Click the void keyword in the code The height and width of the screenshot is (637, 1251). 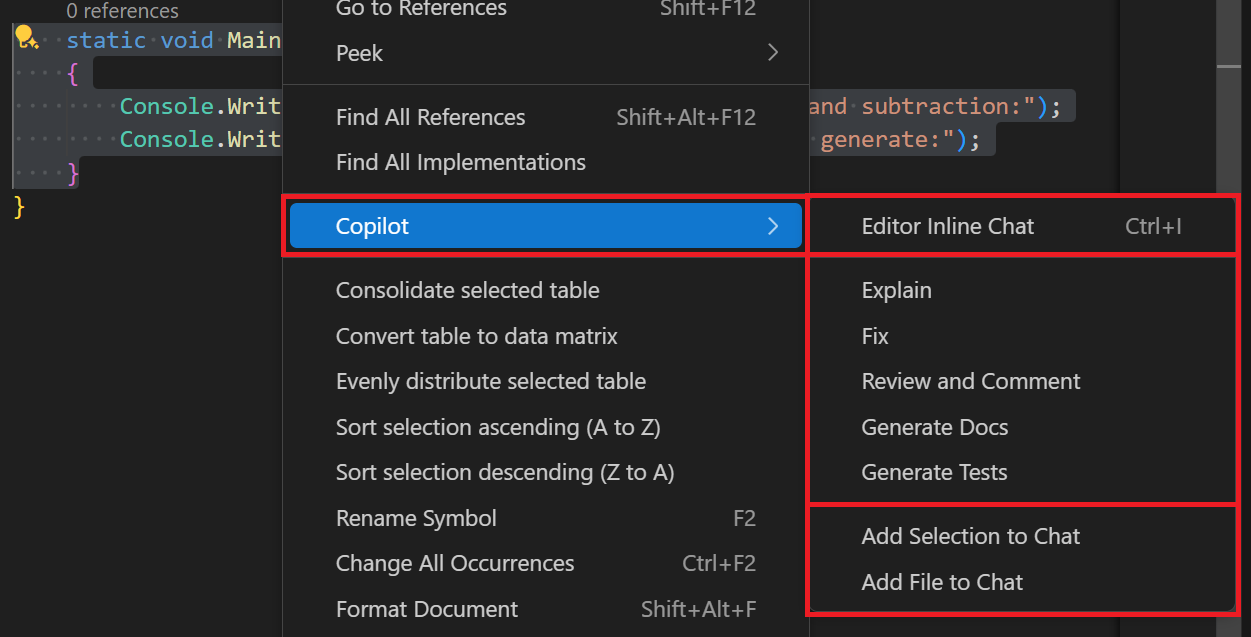pos(187,41)
